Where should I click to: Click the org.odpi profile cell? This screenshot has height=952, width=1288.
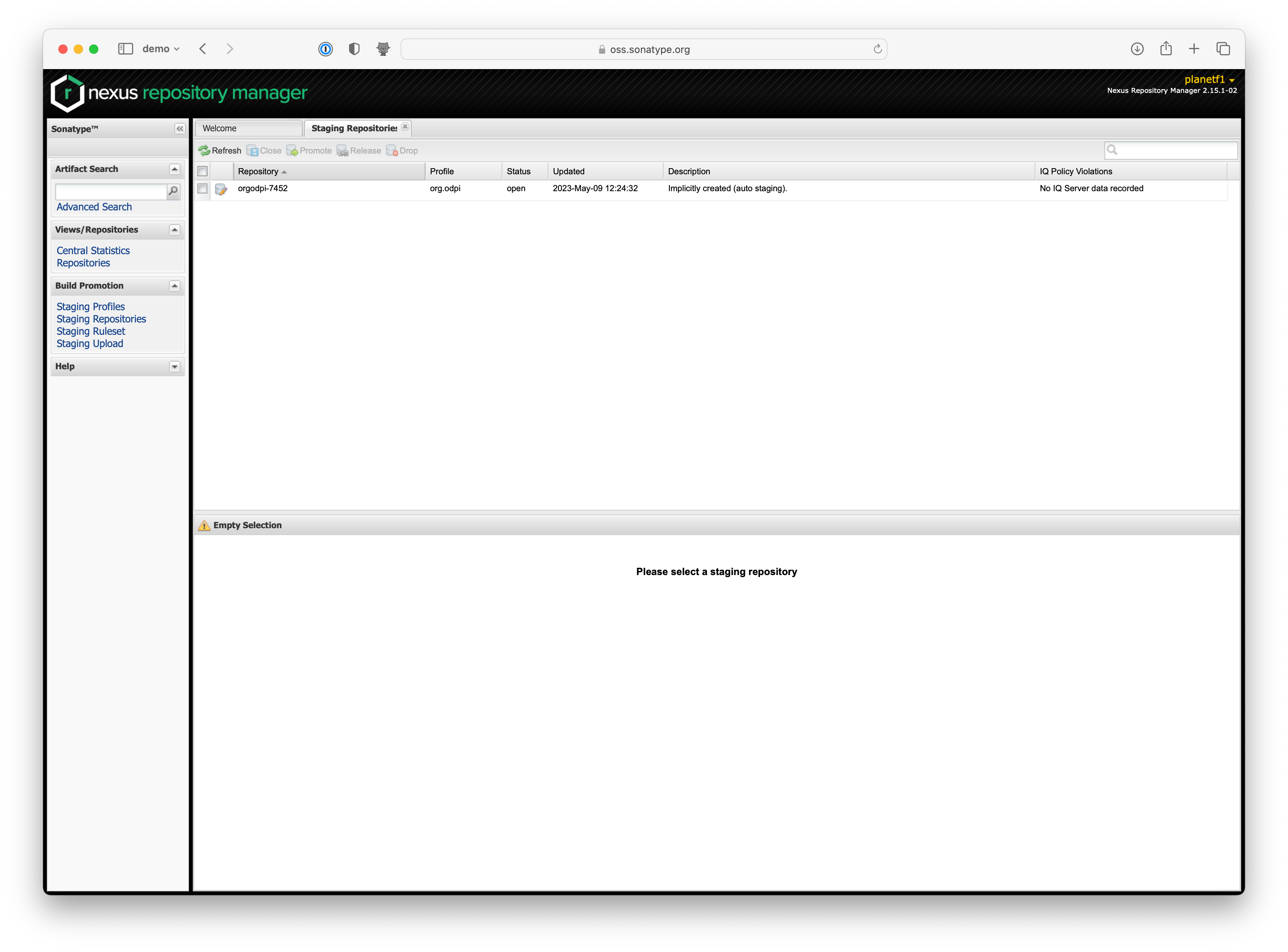pyautogui.click(x=445, y=188)
